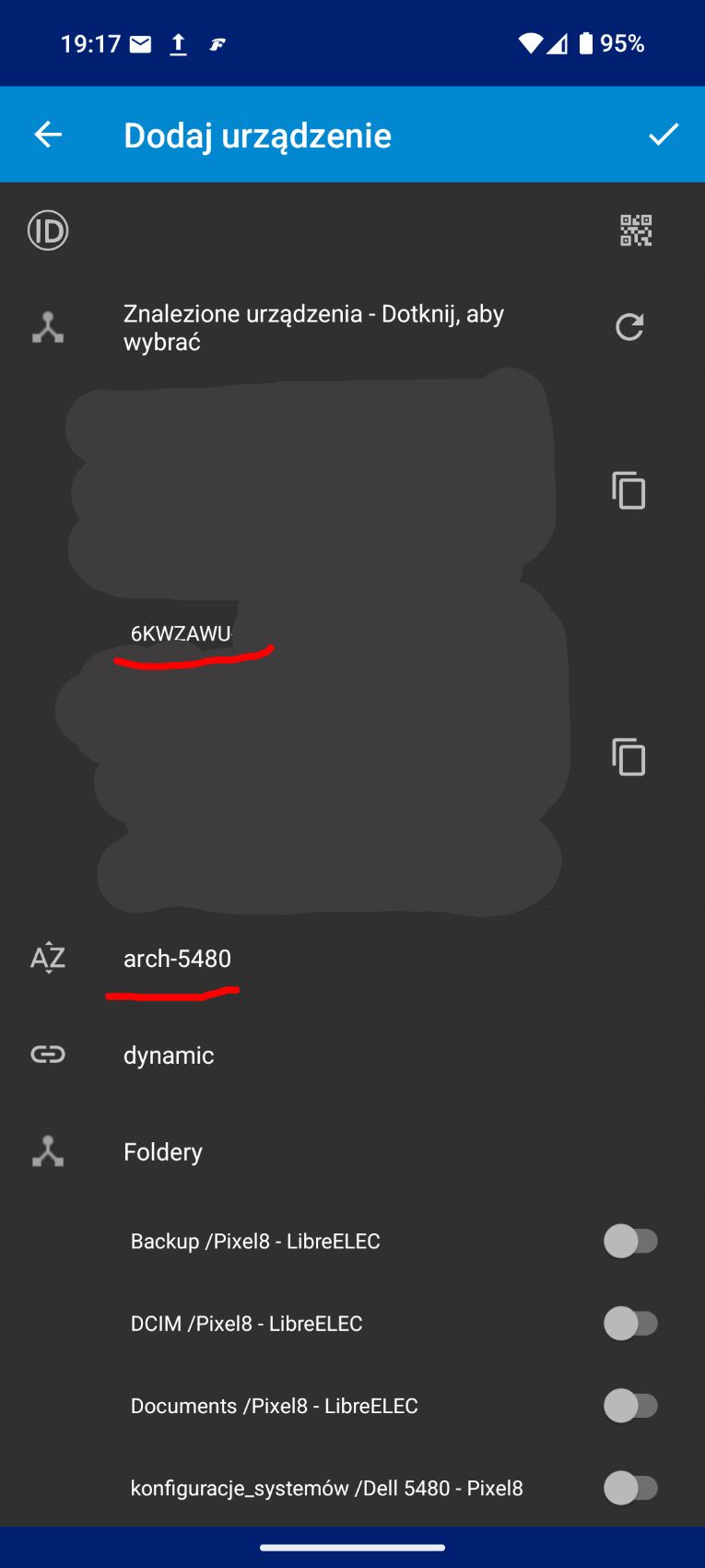
Task: Tap the back arrow in the header
Action: (48, 136)
